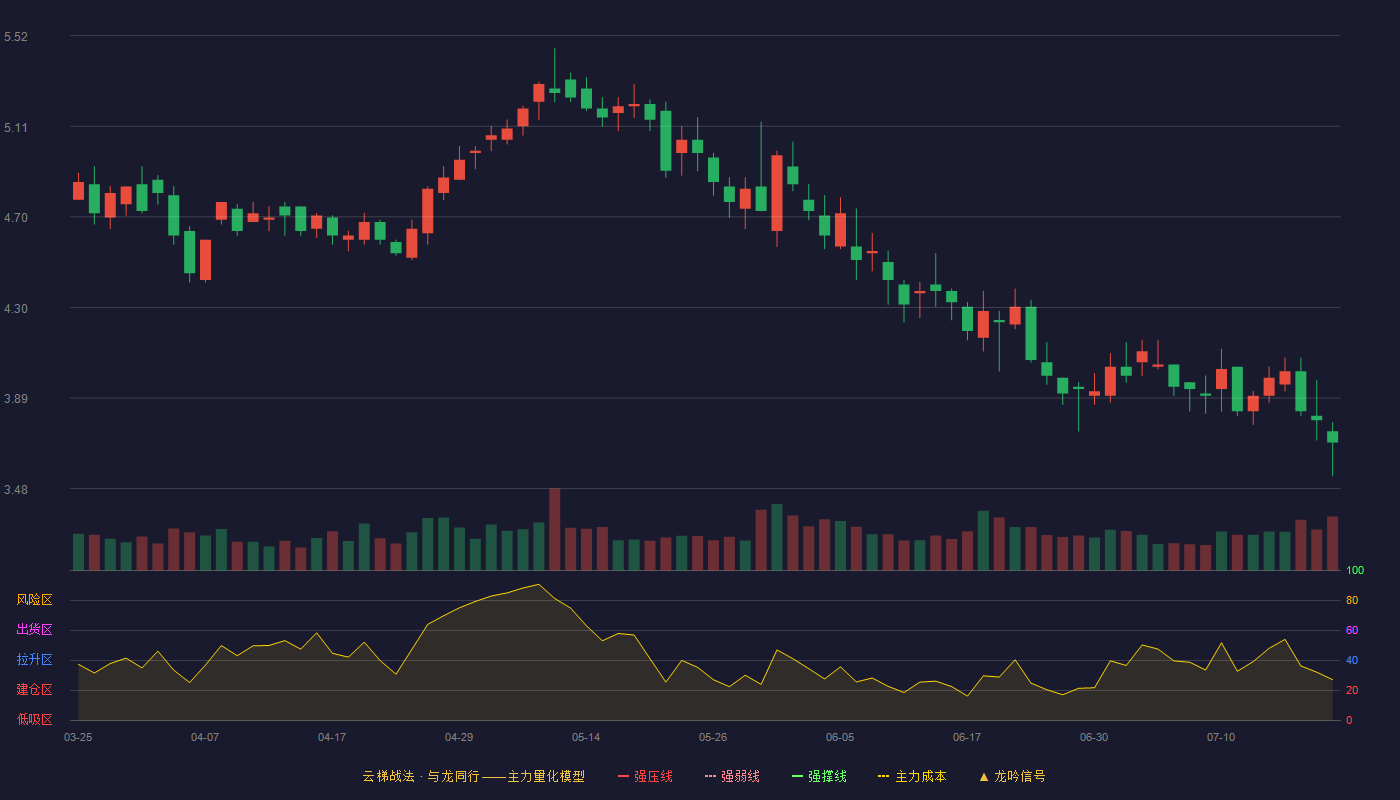The height and width of the screenshot is (800, 1400).
Task: Toggle the 强压线 legend series
Action: 645,776
